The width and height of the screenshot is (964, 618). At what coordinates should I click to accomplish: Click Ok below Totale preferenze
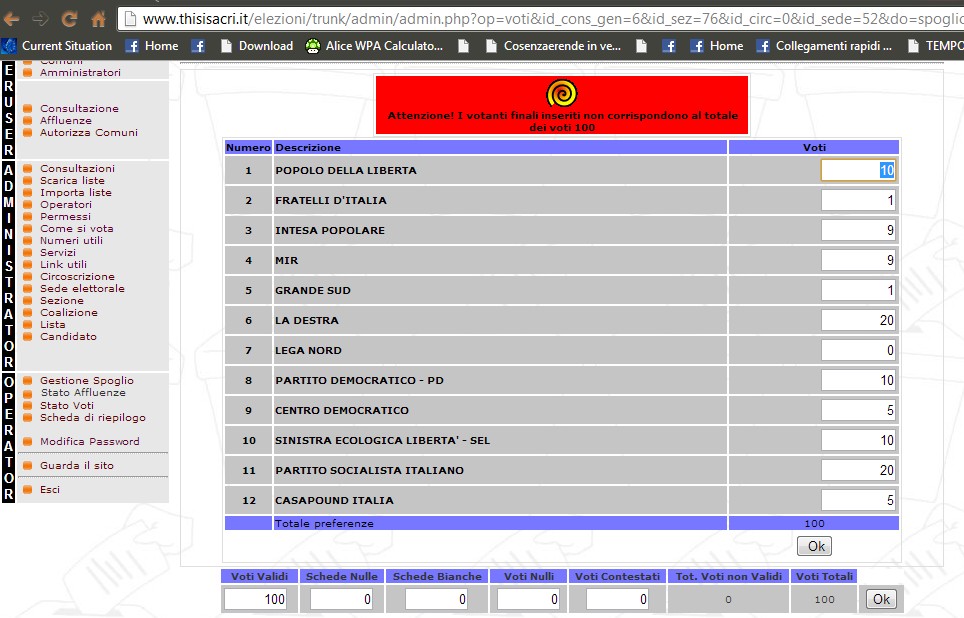[815, 546]
